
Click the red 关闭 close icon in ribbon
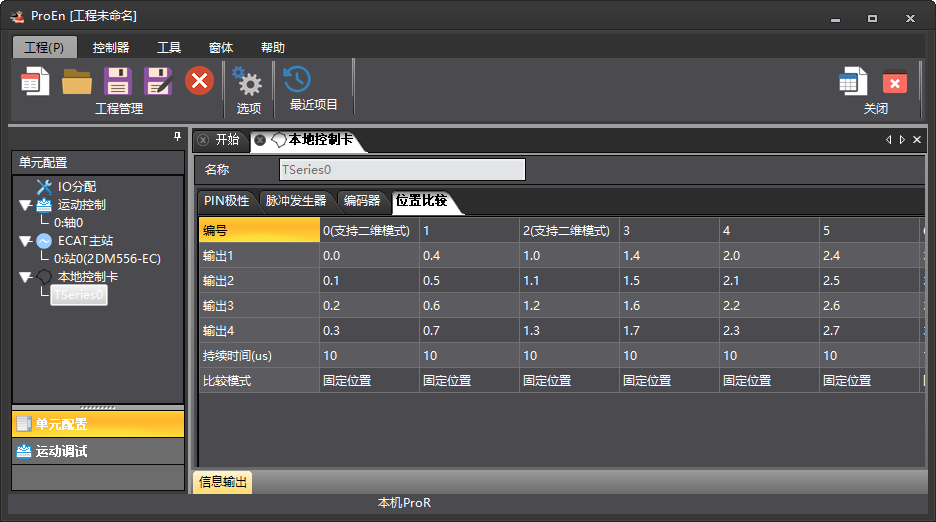click(x=894, y=83)
